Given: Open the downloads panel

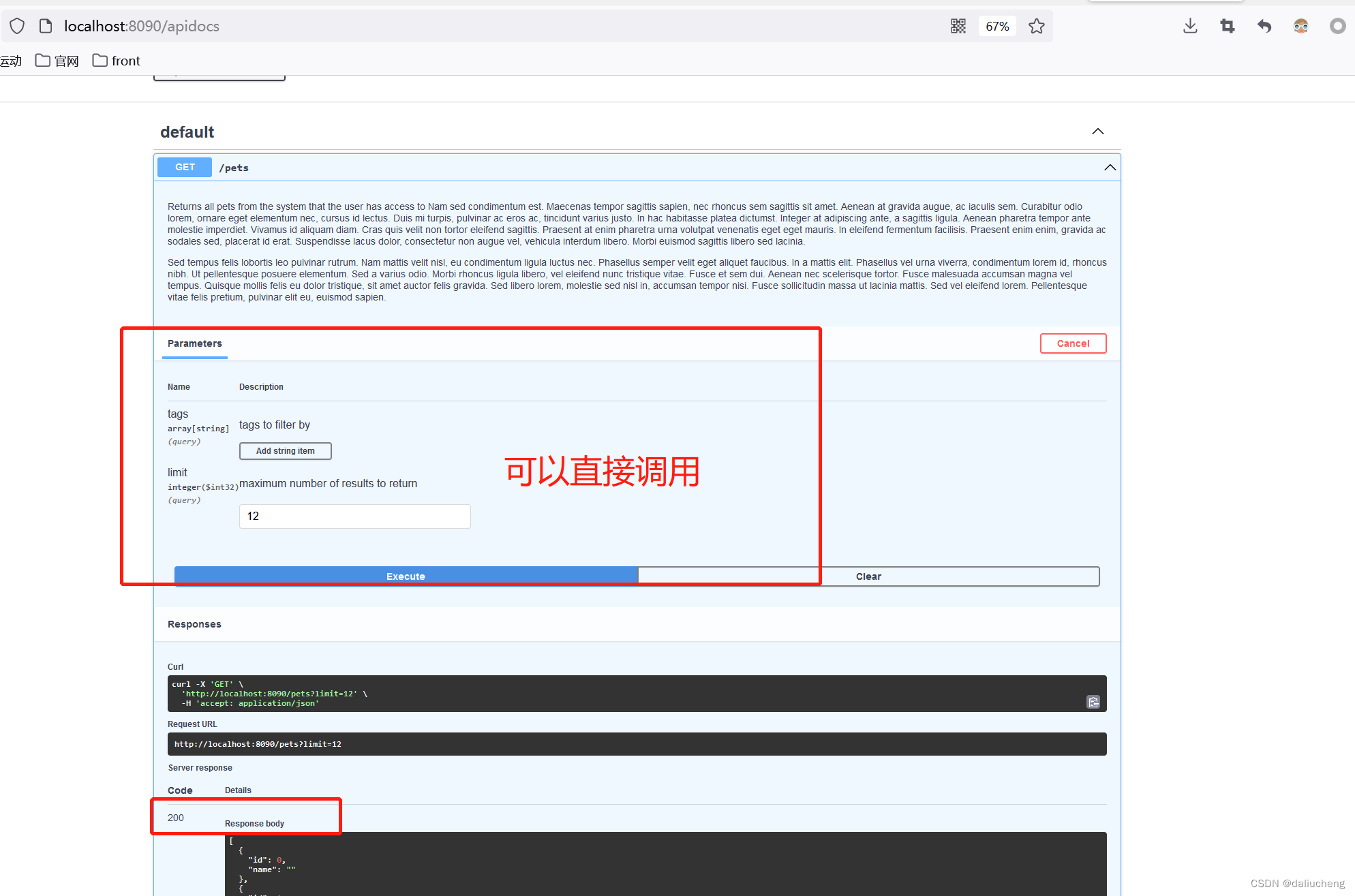Looking at the screenshot, I should [x=1190, y=26].
